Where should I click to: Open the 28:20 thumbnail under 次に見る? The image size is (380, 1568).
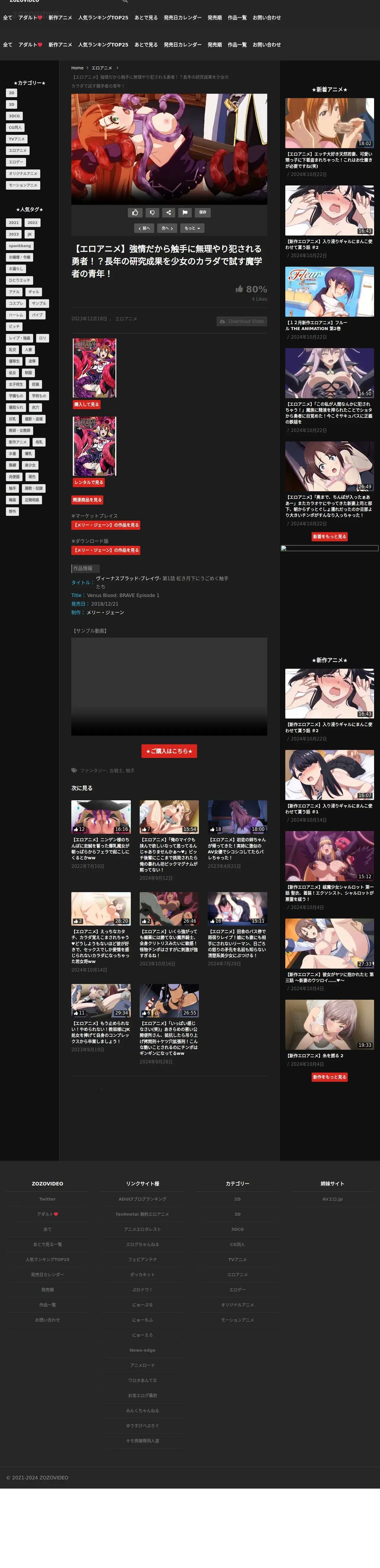point(101,909)
